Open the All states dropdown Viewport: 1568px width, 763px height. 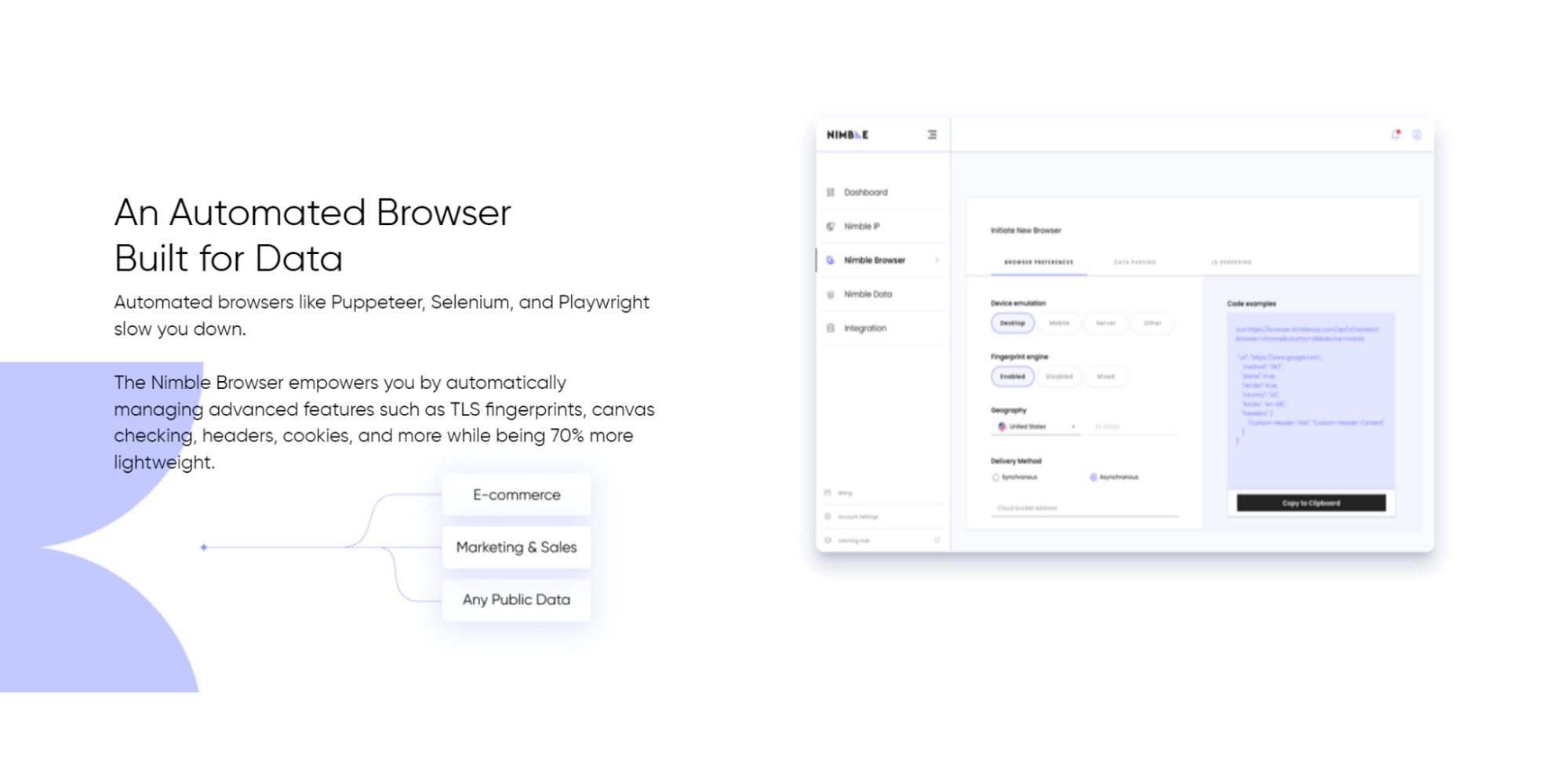pos(1133,427)
